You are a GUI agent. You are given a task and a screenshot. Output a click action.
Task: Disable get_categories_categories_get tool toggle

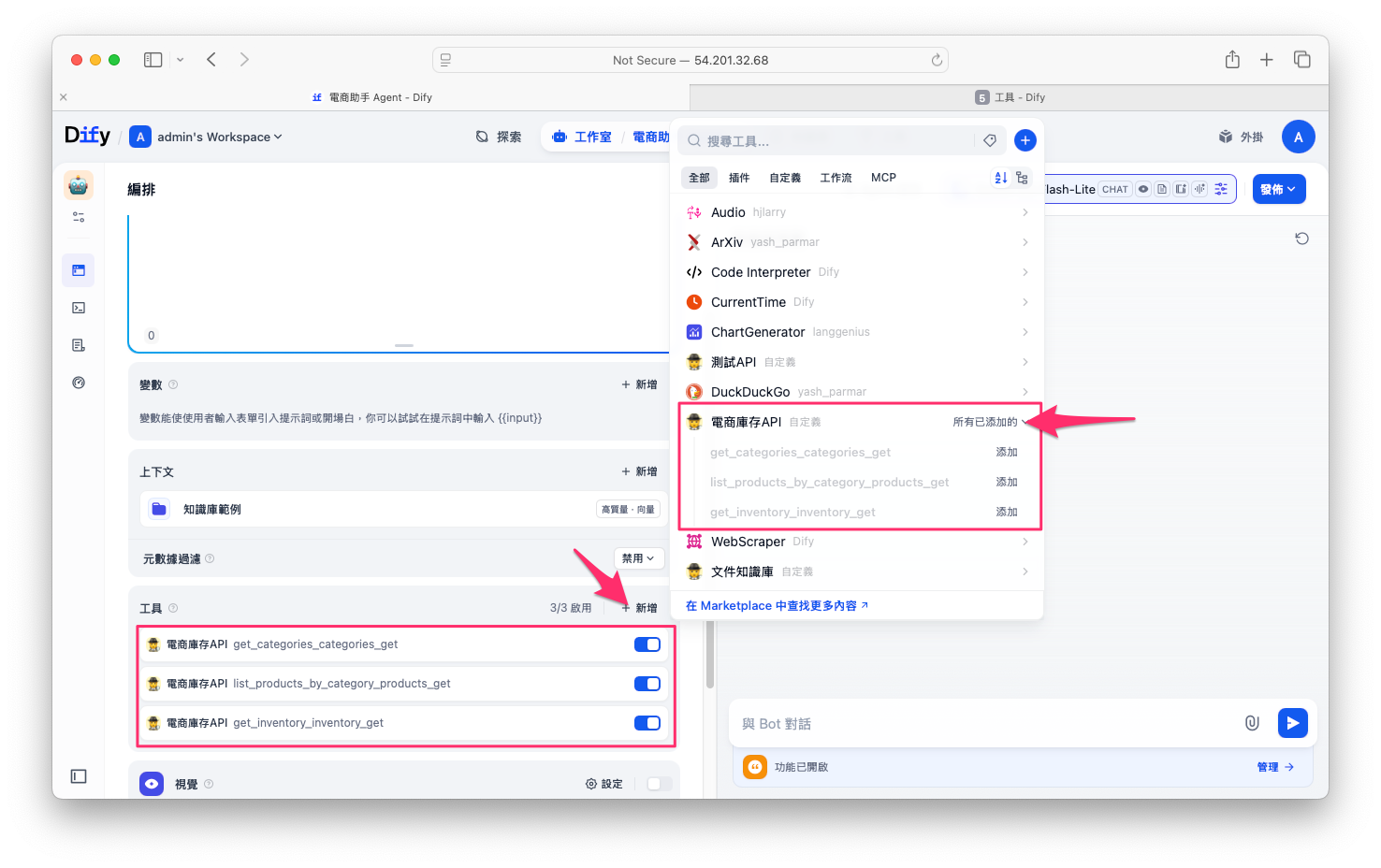(647, 644)
